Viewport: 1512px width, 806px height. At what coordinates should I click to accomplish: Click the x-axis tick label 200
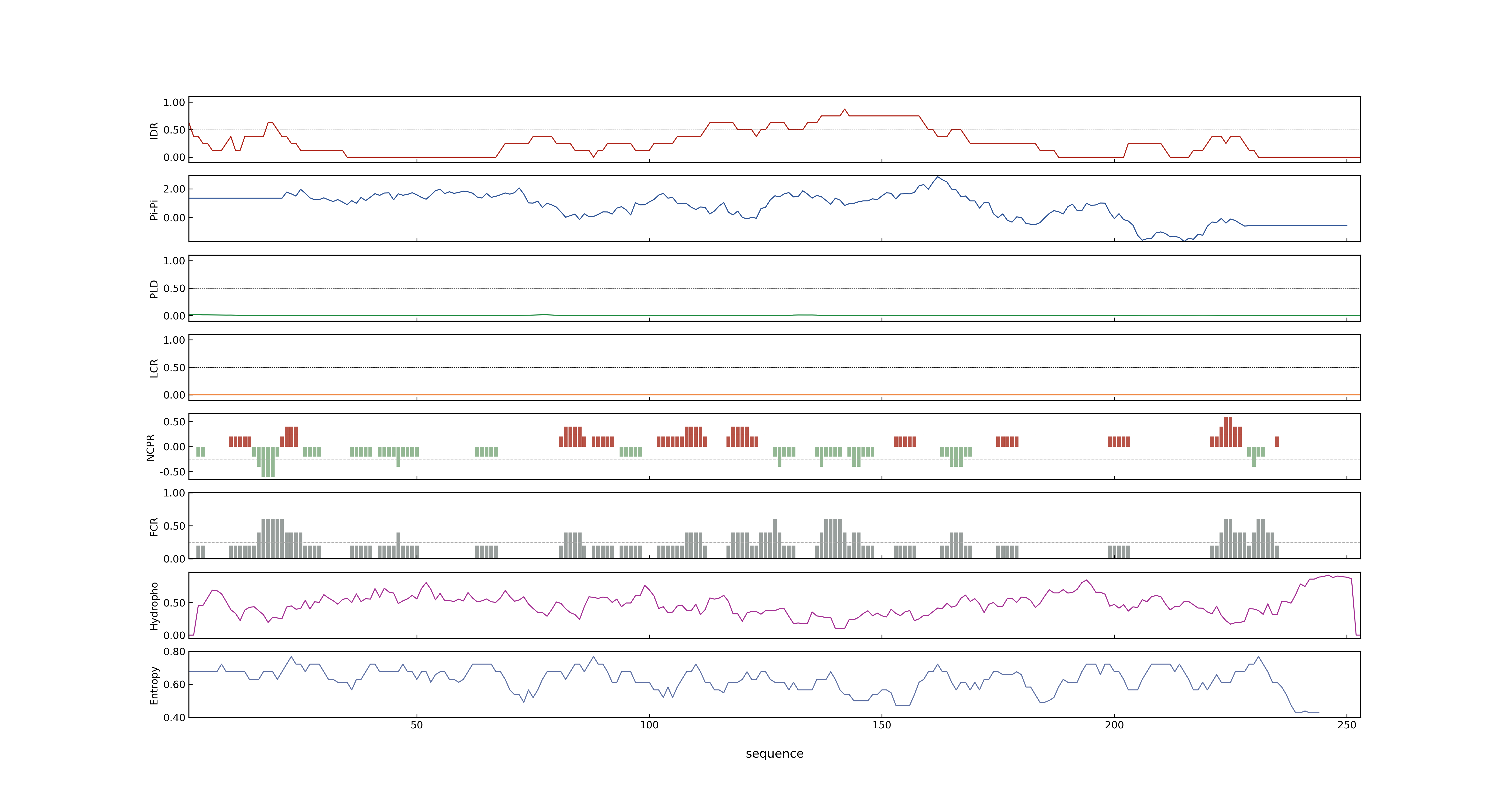point(1114,725)
